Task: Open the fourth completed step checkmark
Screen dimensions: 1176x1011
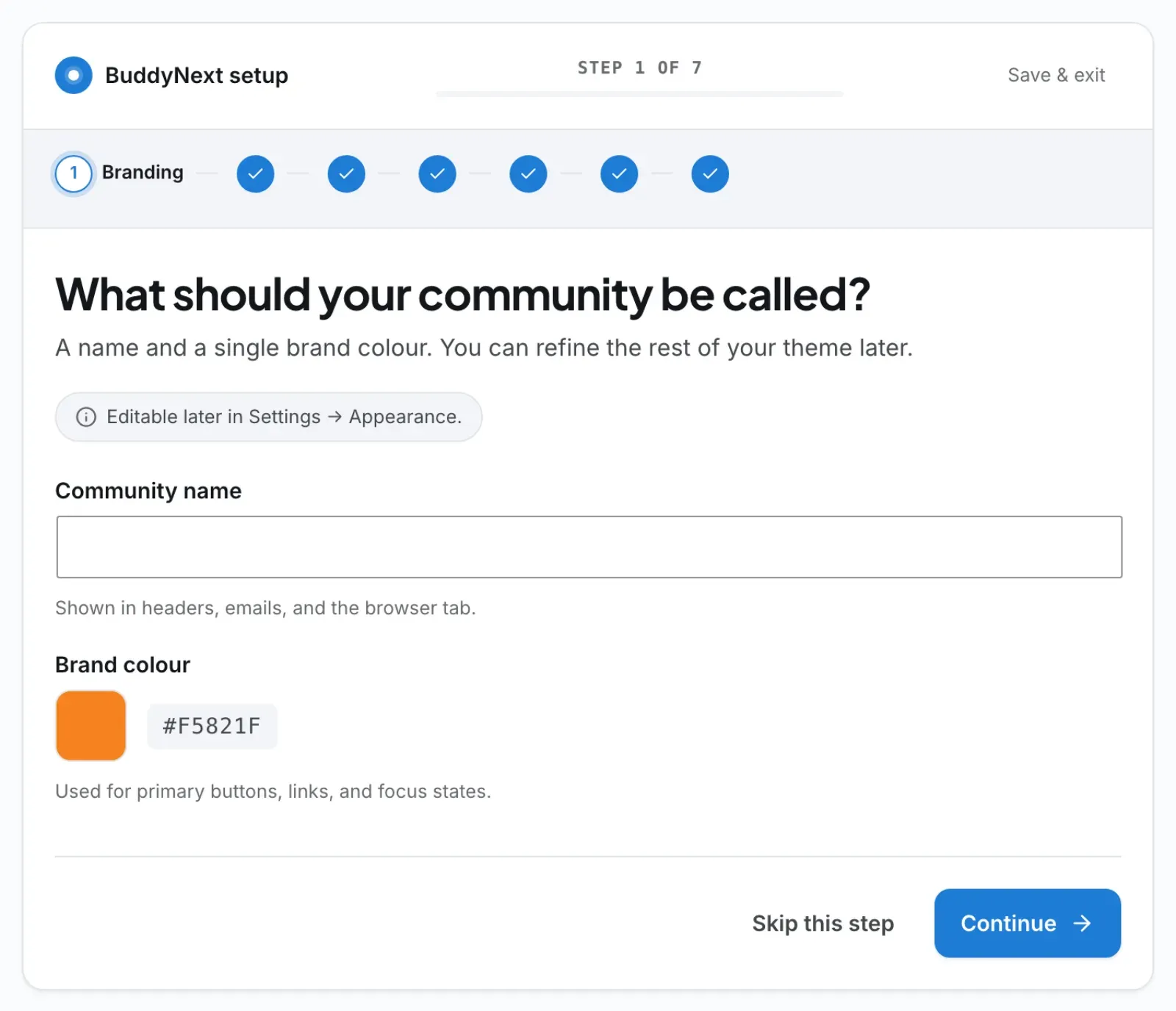Action: coord(437,174)
